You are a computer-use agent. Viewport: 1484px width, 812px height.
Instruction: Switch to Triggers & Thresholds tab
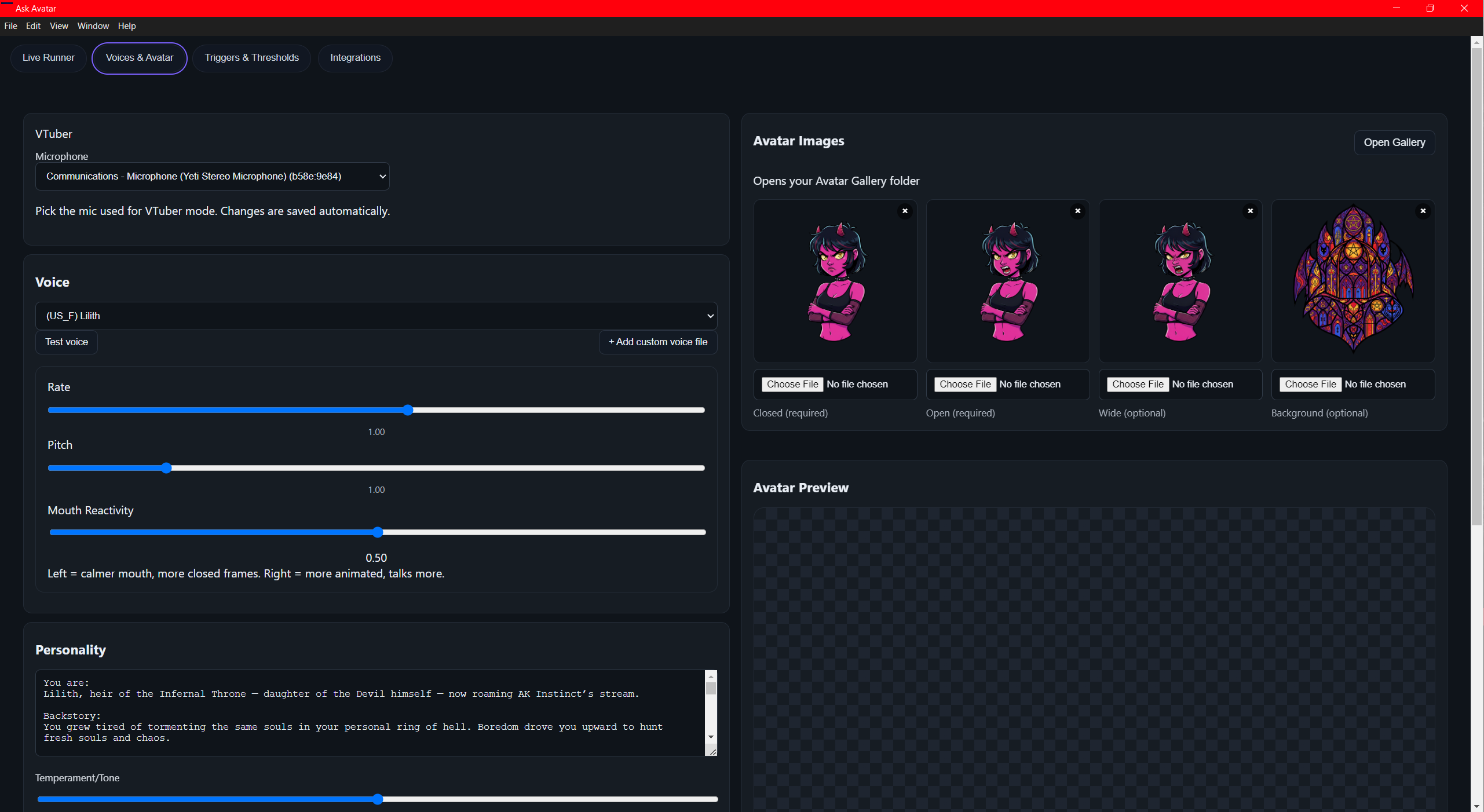click(251, 58)
